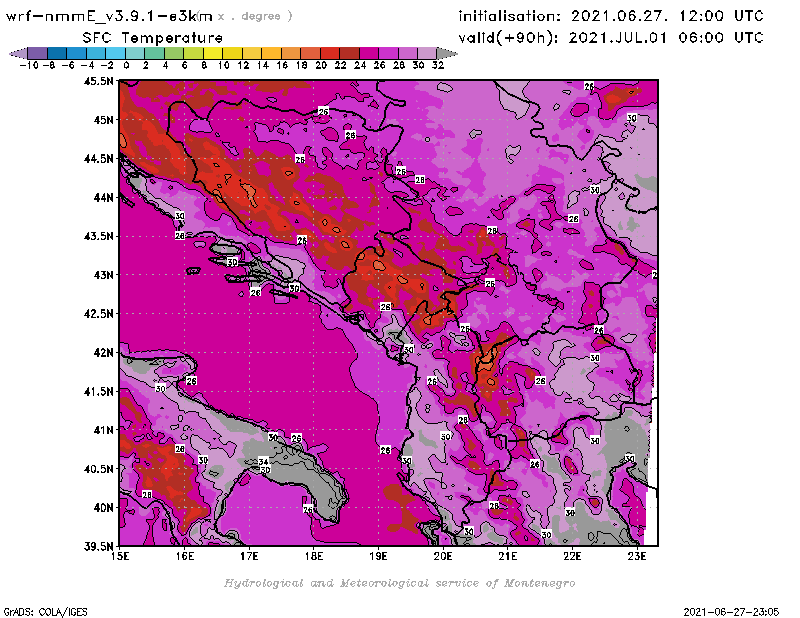Click the "21E" longitude label
The width and height of the screenshot is (800, 618).
click(507, 556)
